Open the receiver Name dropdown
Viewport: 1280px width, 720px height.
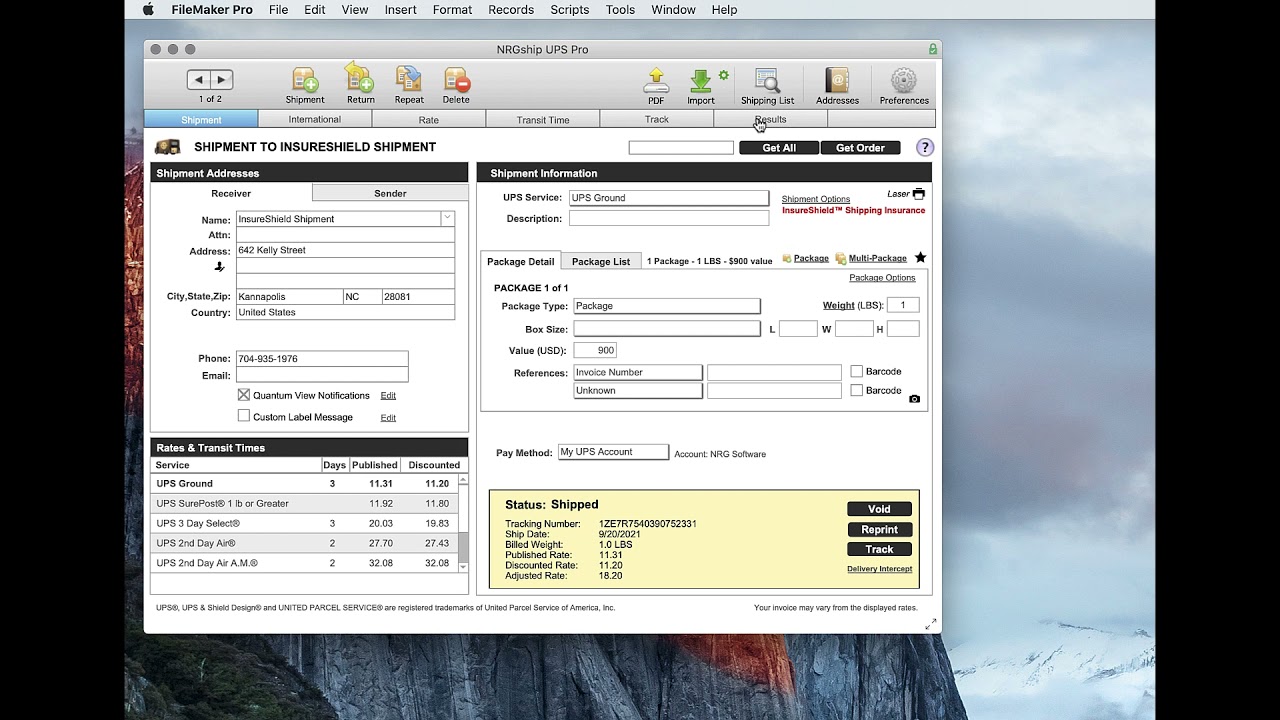447,218
